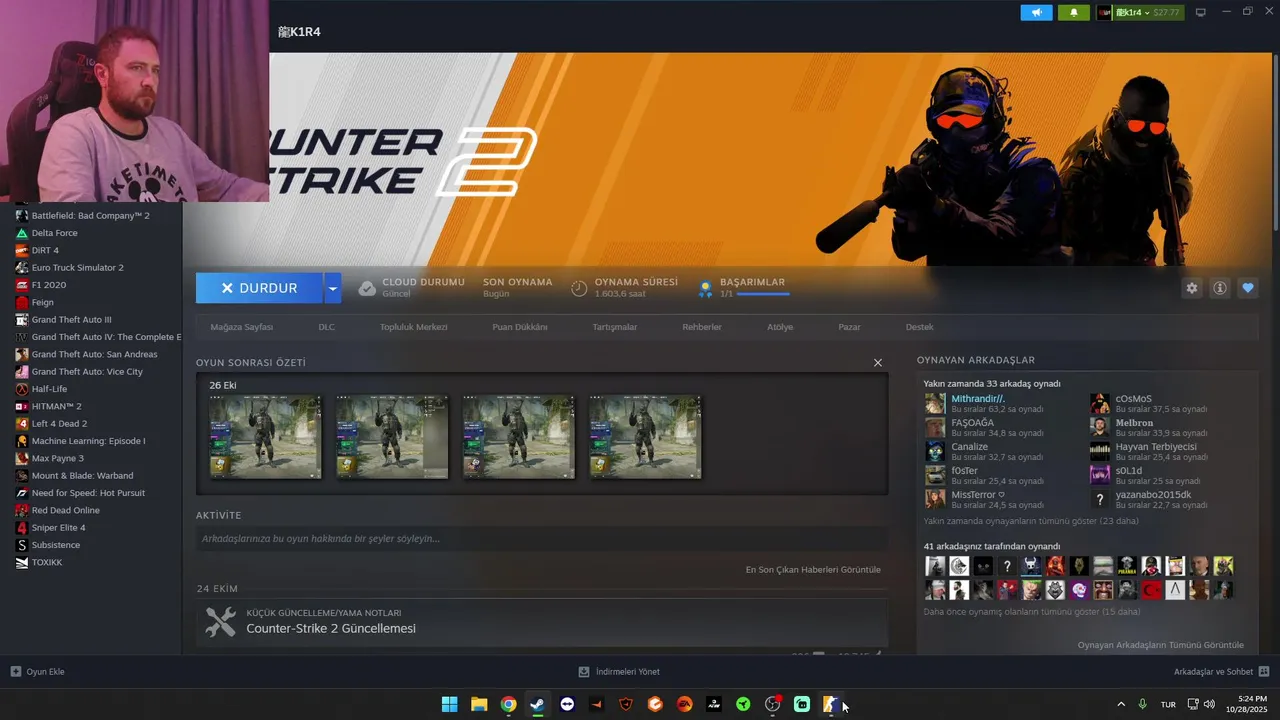The height and width of the screenshot is (720, 1280).
Task: Select Feign in the library list
Action: tap(42, 302)
